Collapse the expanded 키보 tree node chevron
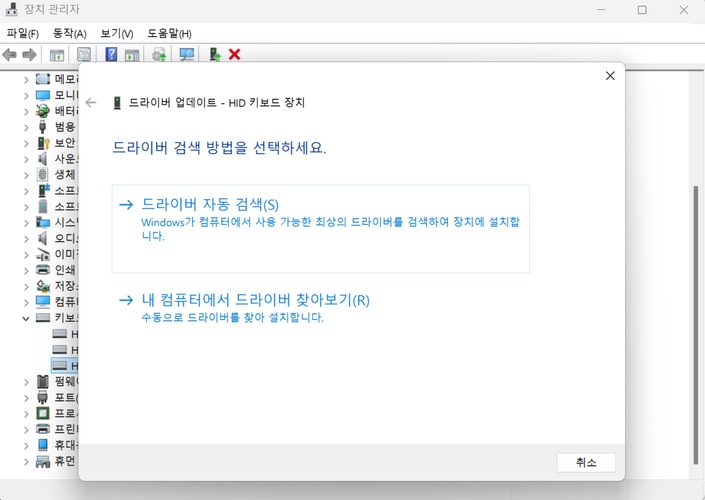 point(26,318)
